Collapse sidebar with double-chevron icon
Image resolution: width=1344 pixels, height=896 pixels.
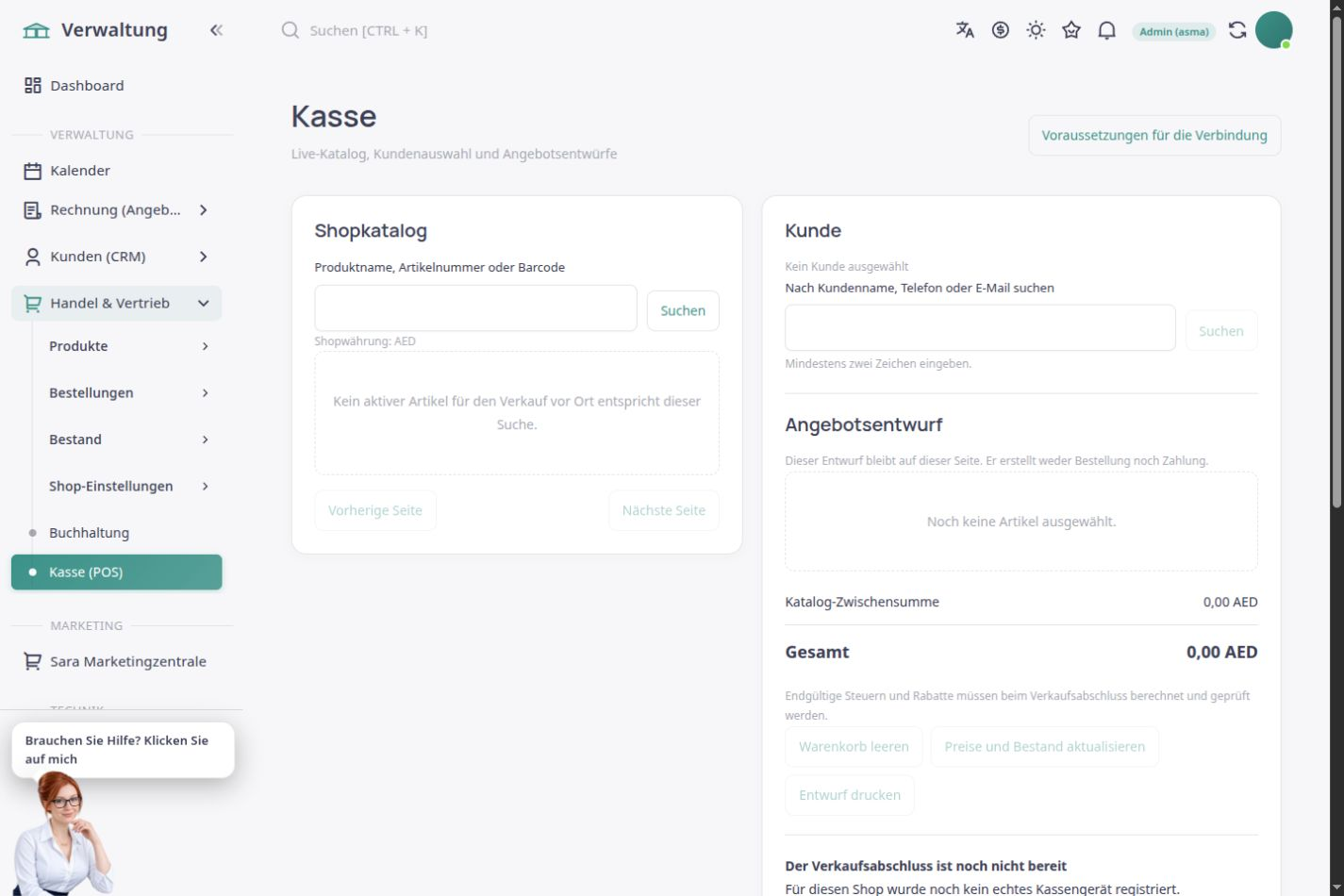point(216,30)
